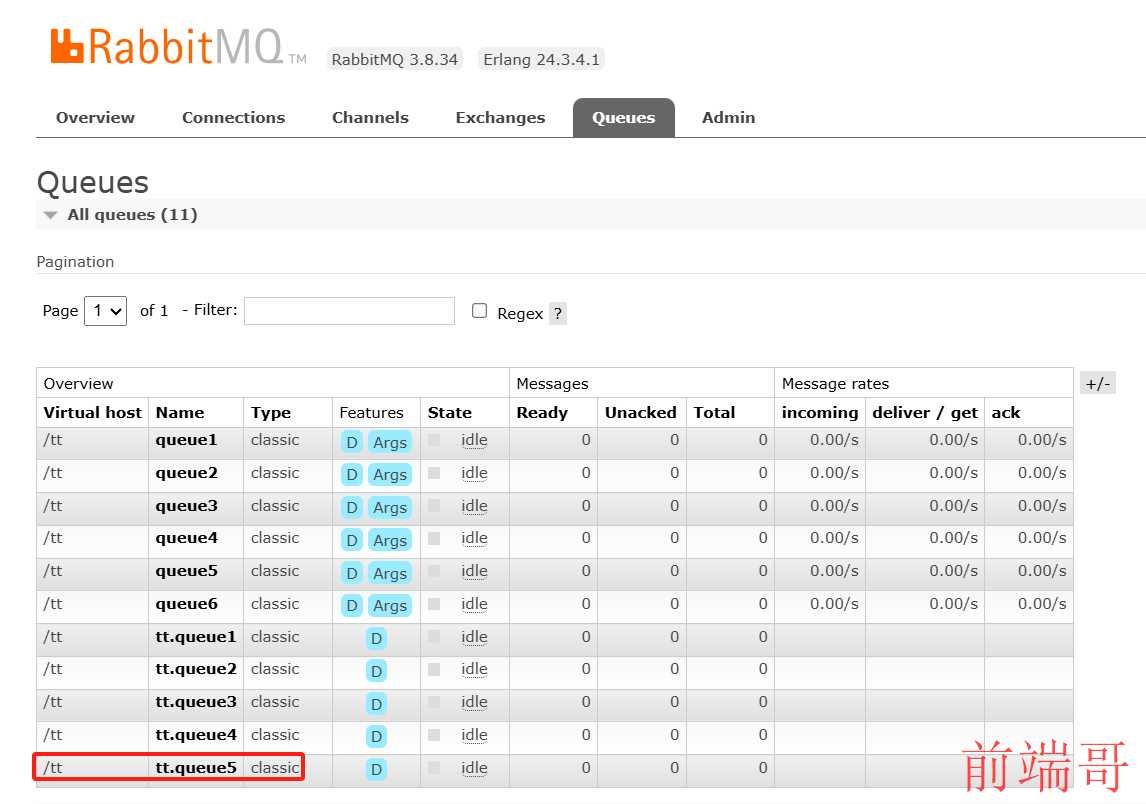Click the D badge in queue3 row
Viewport: 1146px width, 804px height.
pyautogui.click(x=352, y=507)
